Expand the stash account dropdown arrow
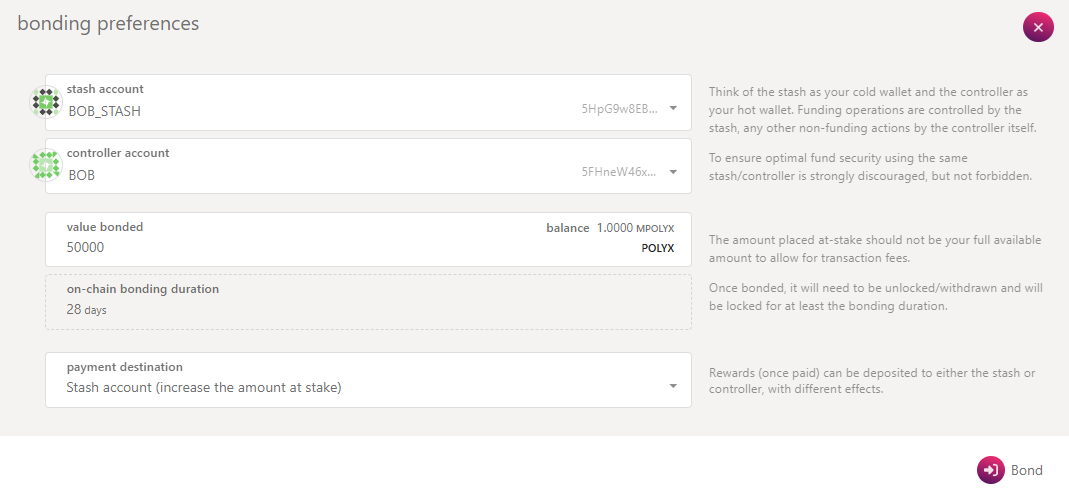Screen dimensions: 1069x495 point(673,108)
